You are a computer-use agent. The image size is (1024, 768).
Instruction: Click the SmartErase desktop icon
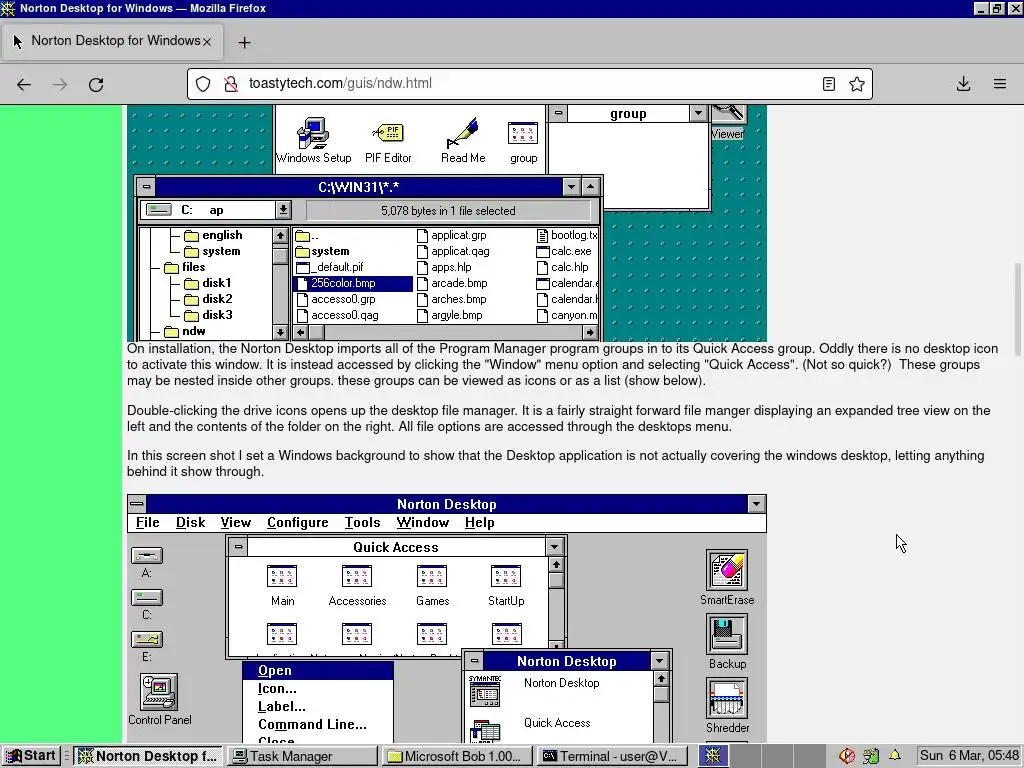[x=727, y=570]
